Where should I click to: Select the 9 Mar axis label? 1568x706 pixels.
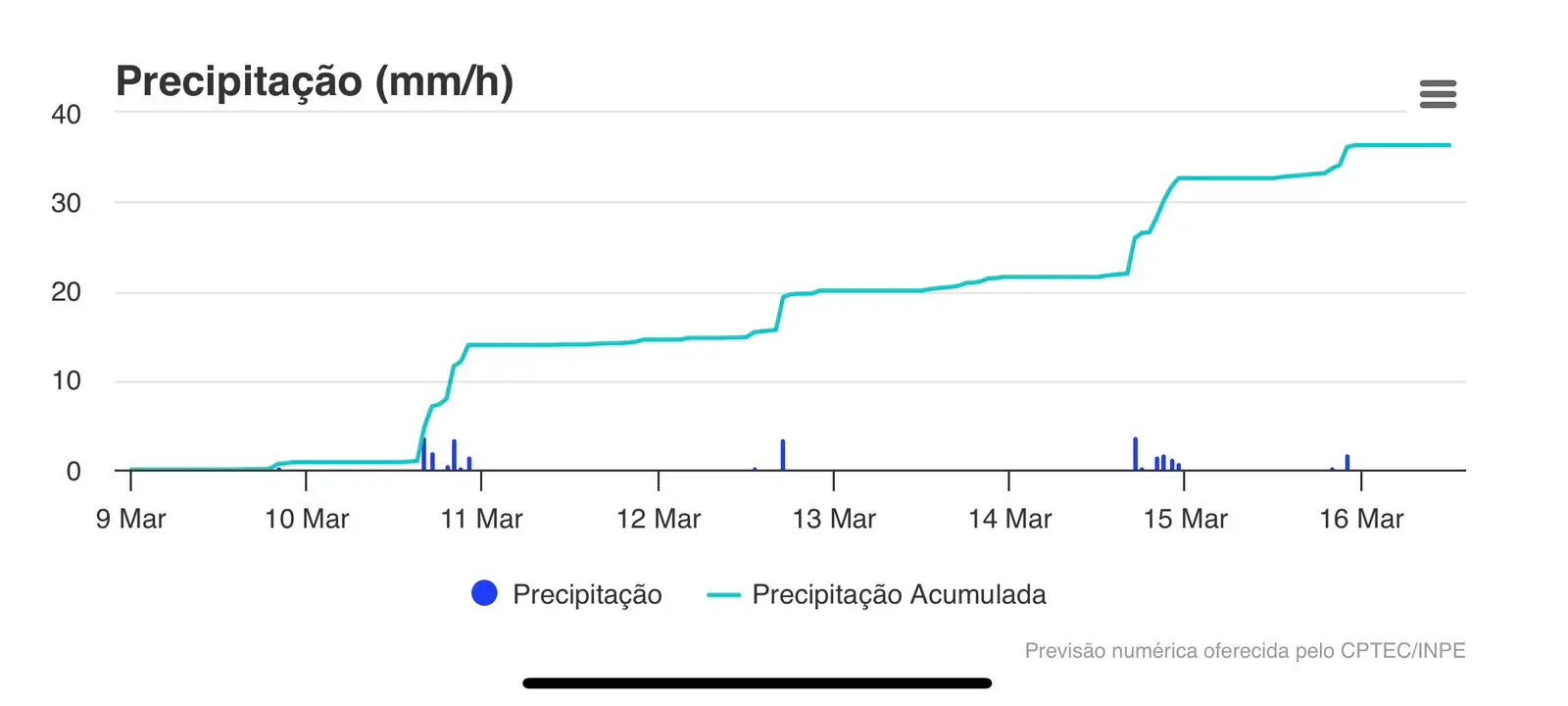pyautogui.click(x=131, y=519)
